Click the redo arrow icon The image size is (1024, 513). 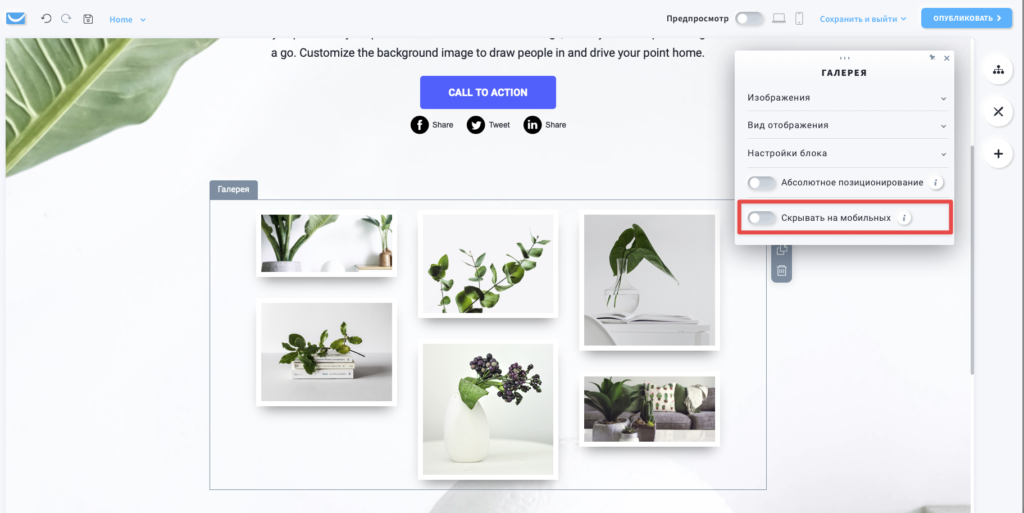(x=66, y=19)
